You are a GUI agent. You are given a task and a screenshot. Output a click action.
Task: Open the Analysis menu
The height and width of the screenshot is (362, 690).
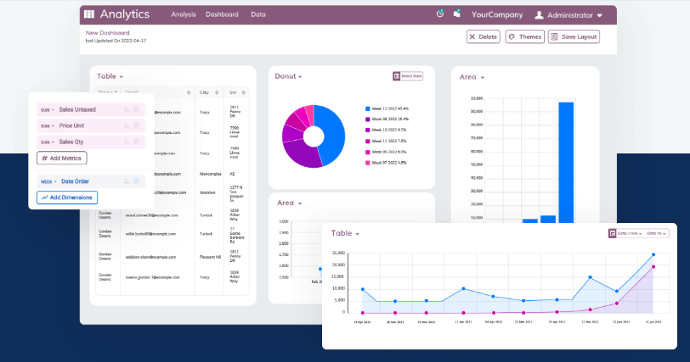pyautogui.click(x=184, y=15)
